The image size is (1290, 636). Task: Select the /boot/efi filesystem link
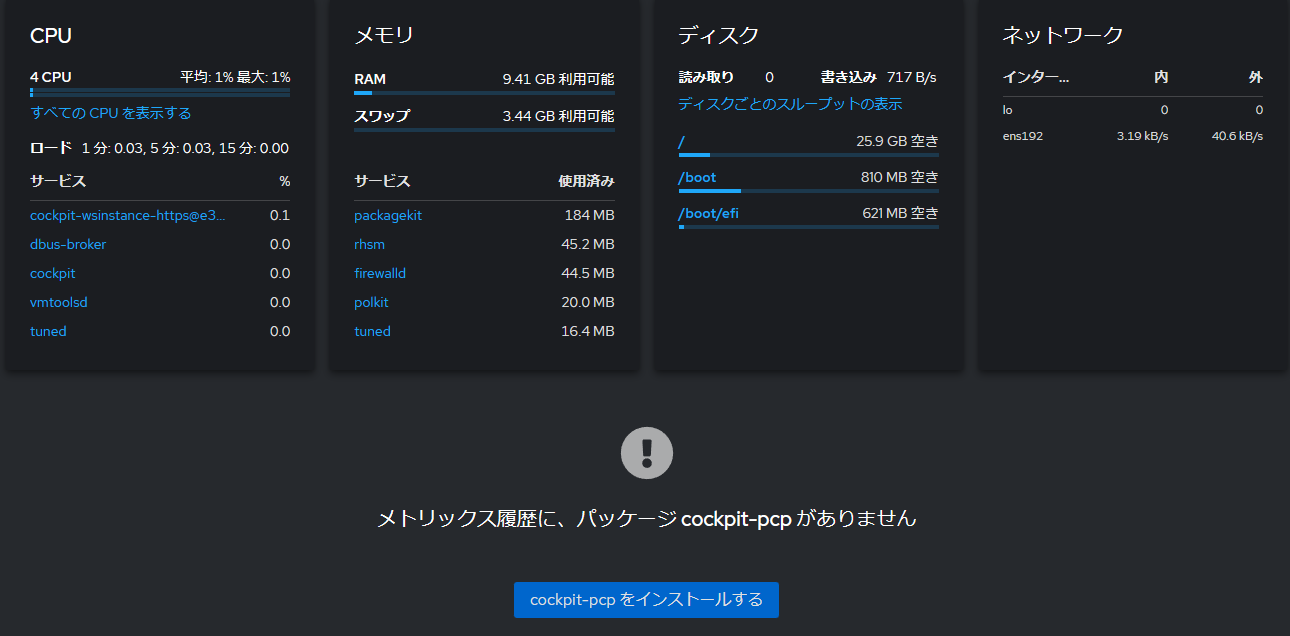706,212
